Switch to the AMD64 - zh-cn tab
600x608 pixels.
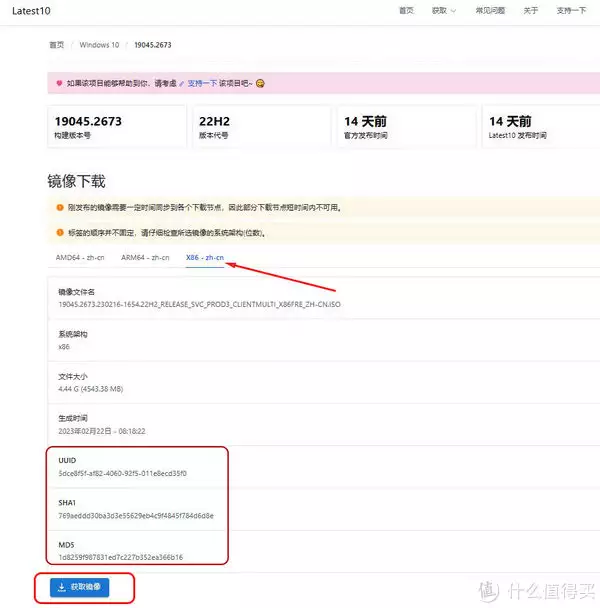coord(80,257)
